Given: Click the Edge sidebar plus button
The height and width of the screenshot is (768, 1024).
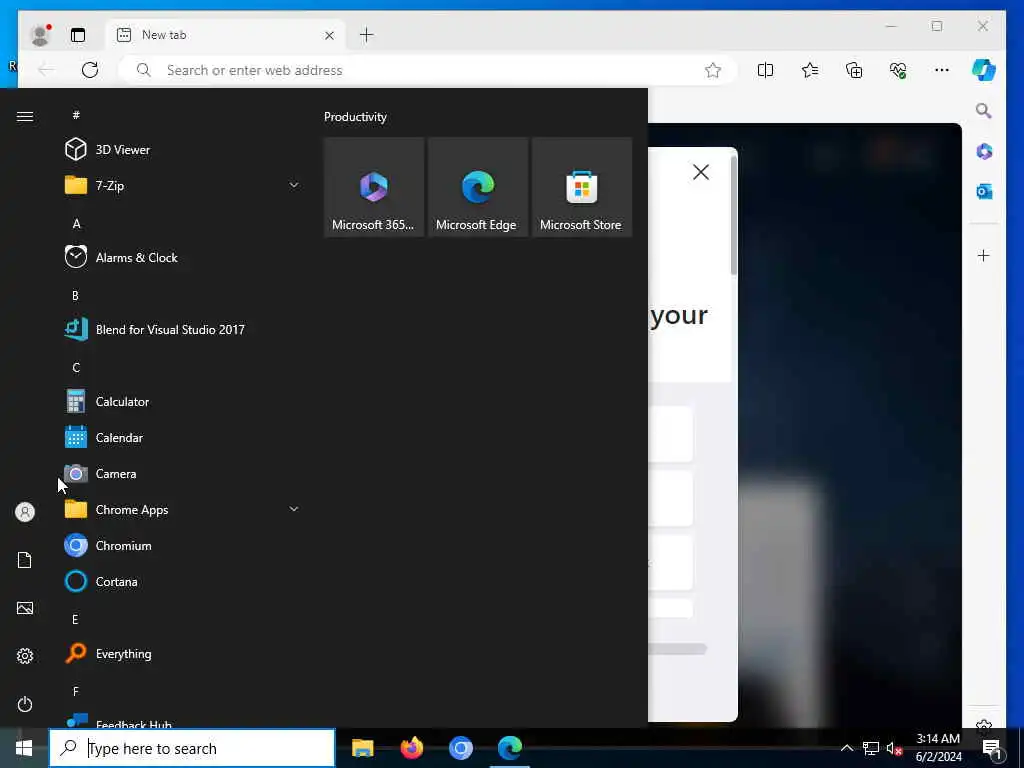Looking at the screenshot, I should 984,255.
